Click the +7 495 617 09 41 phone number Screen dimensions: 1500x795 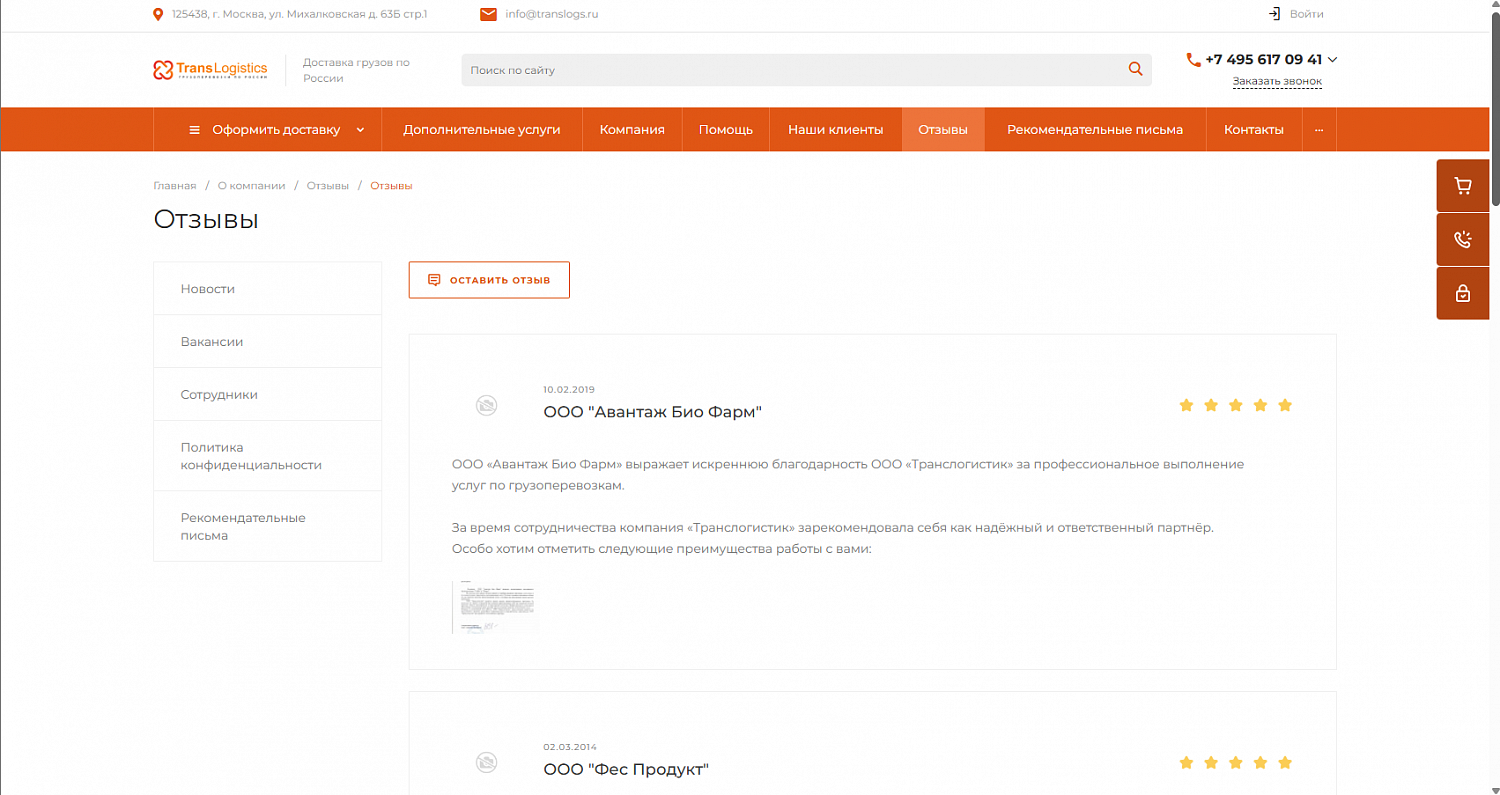pos(1263,59)
